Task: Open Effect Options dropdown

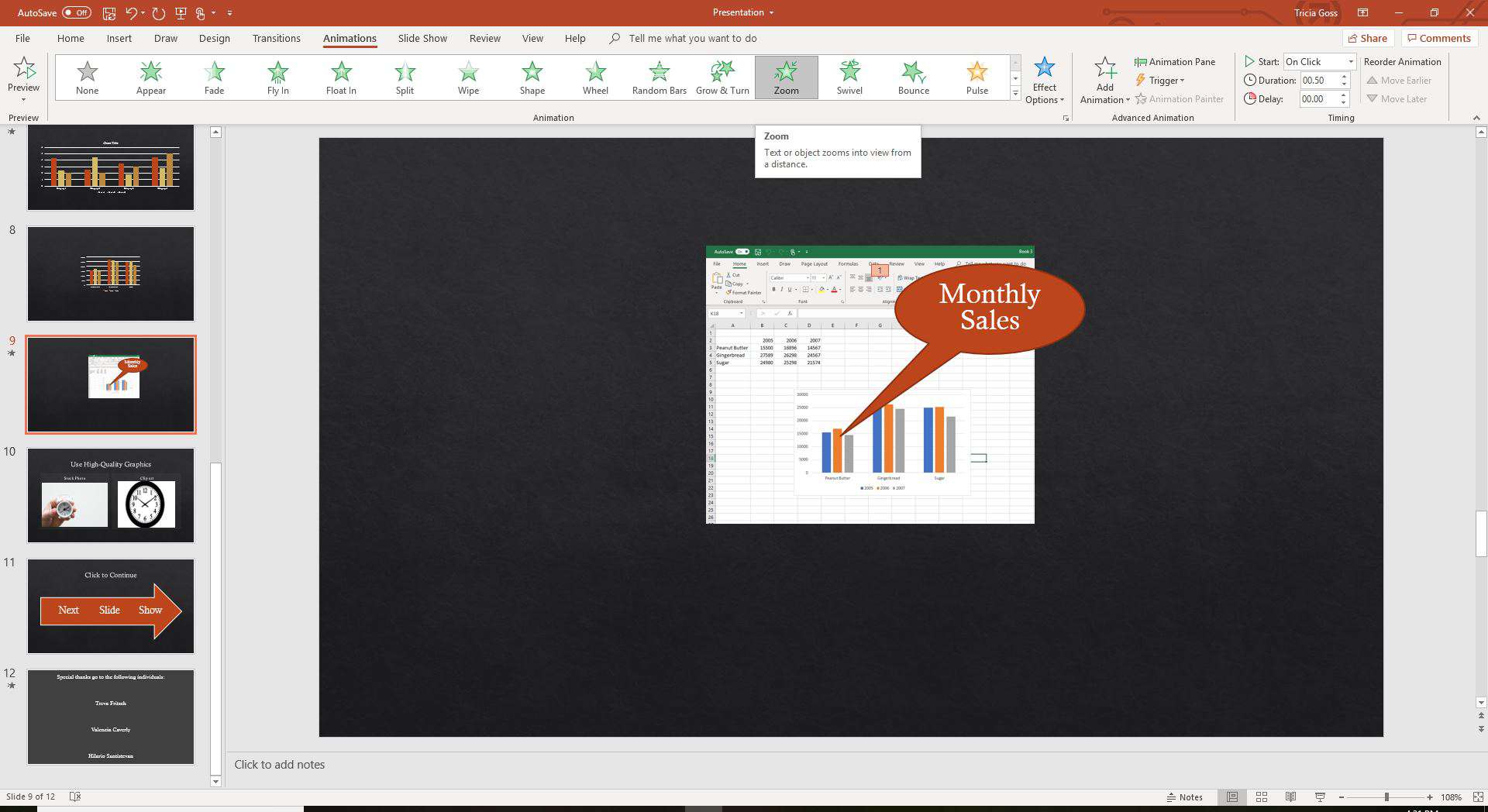Action: (x=1045, y=81)
